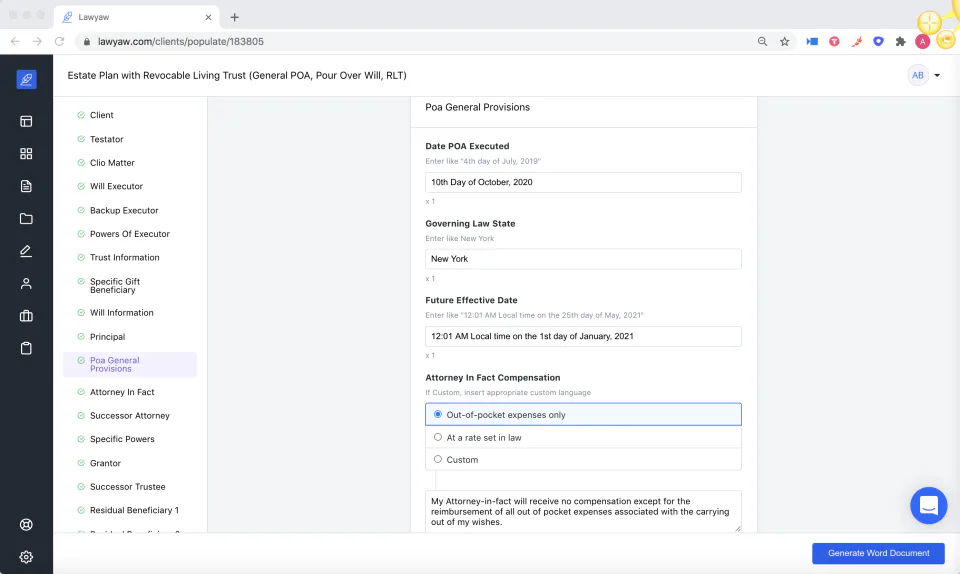Open the settings gear icon in sidebar
The width and height of the screenshot is (960, 574).
(x=26, y=557)
